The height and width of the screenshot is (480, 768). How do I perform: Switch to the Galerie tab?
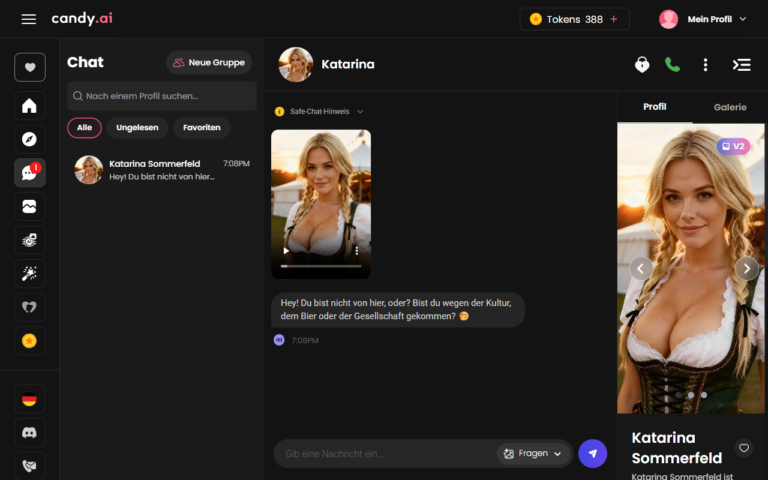[730, 107]
